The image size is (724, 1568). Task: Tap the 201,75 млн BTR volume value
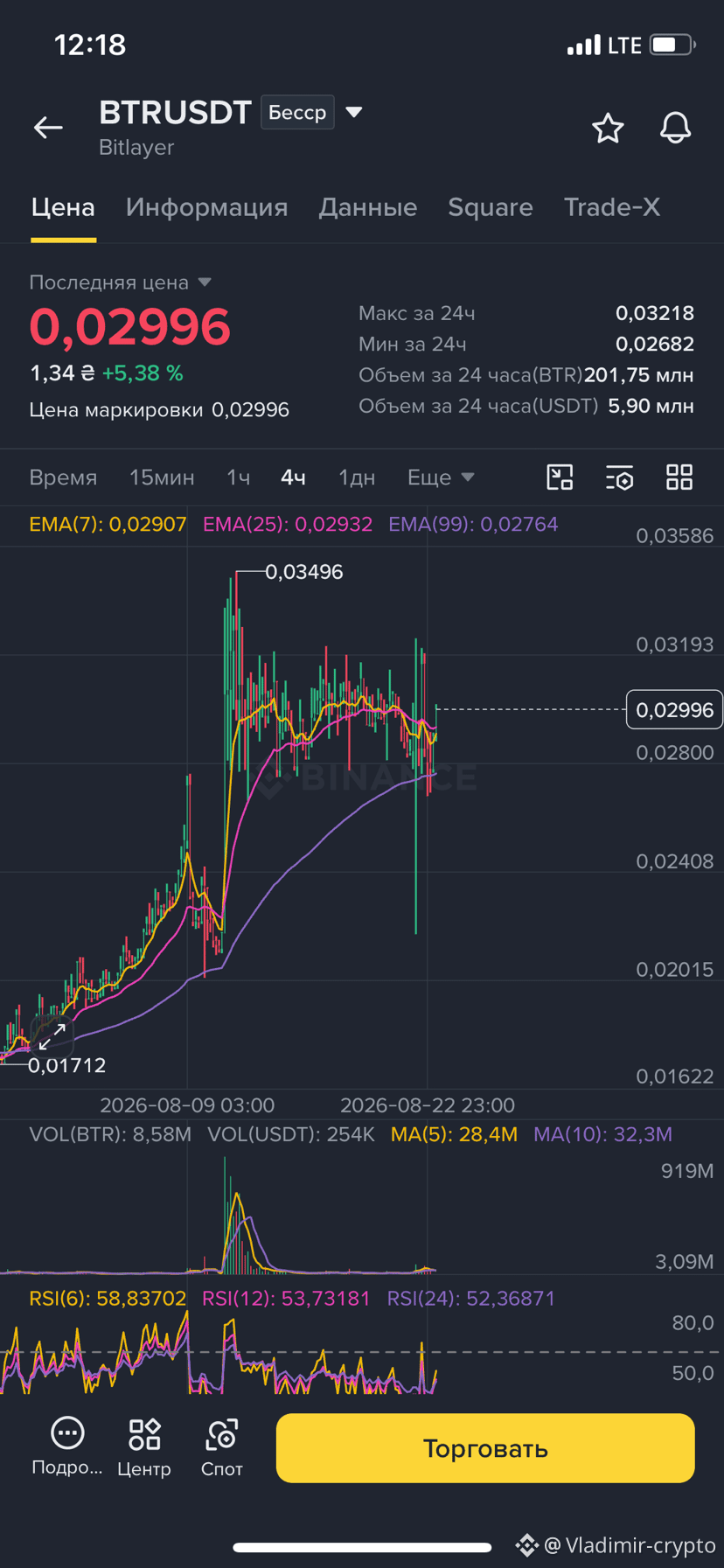point(639,375)
